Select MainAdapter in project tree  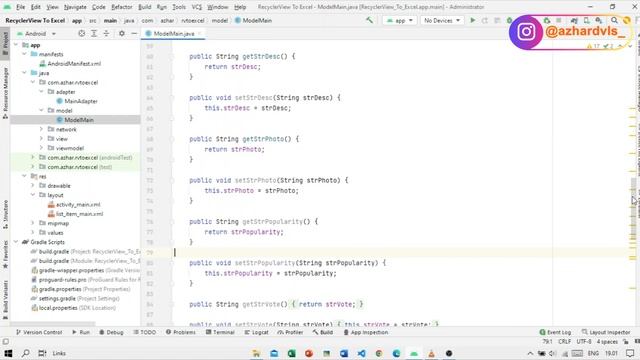coord(80,101)
